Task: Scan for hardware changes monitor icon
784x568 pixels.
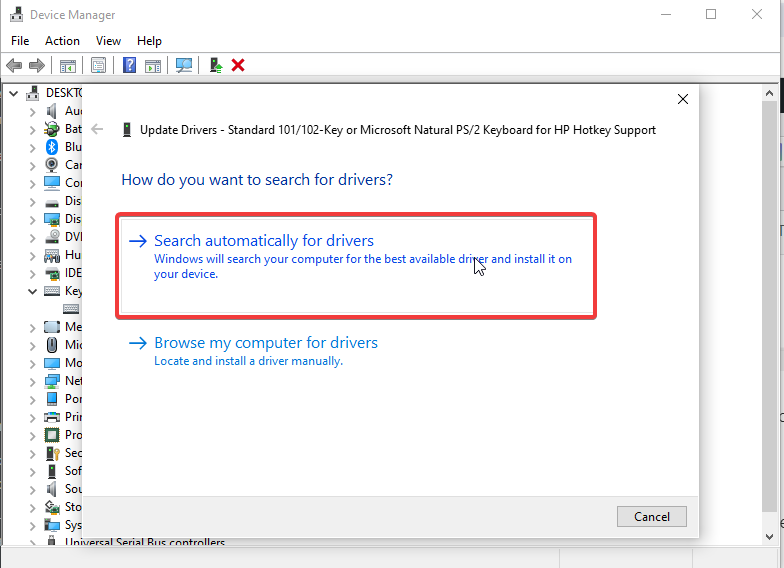Action: pos(184,66)
